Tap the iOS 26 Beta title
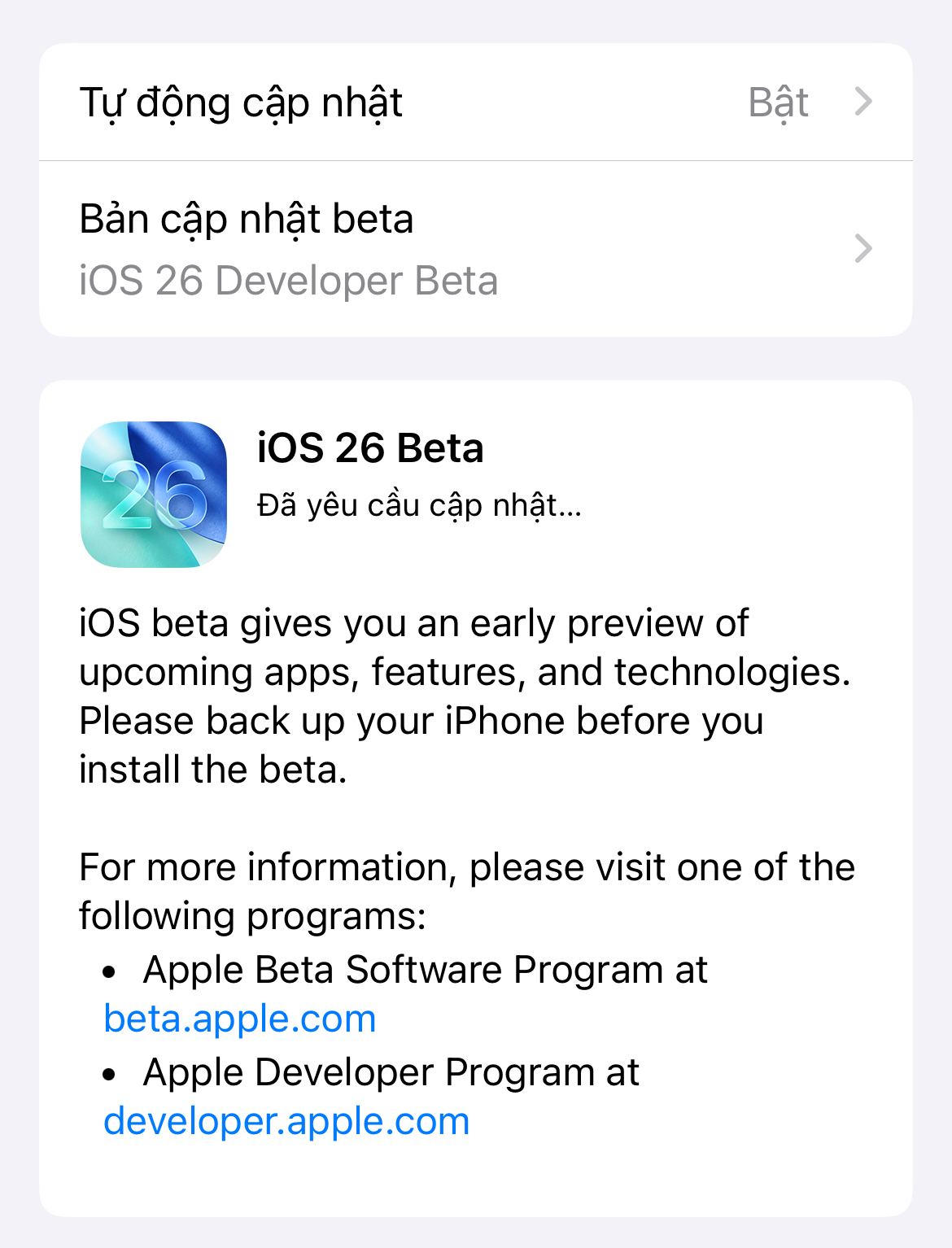952x1248 pixels. coord(370,448)
